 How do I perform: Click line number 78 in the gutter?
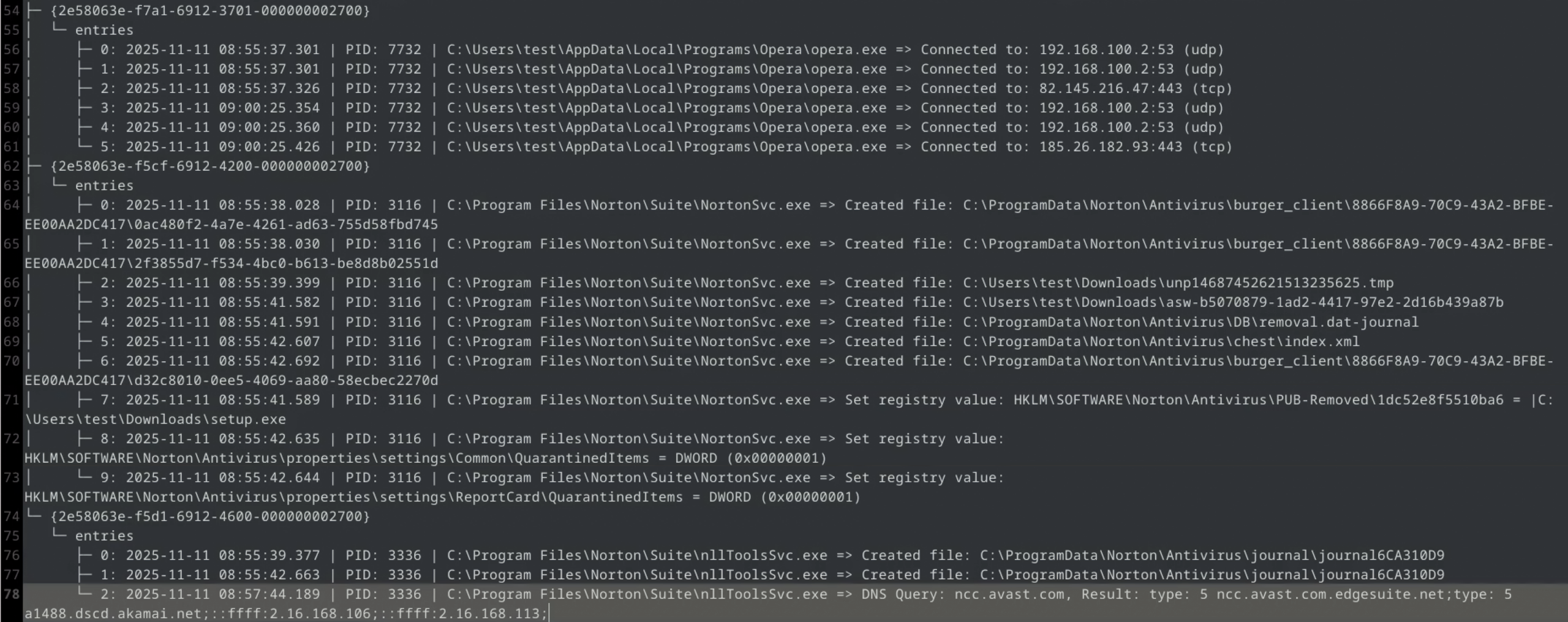[11, 594]
